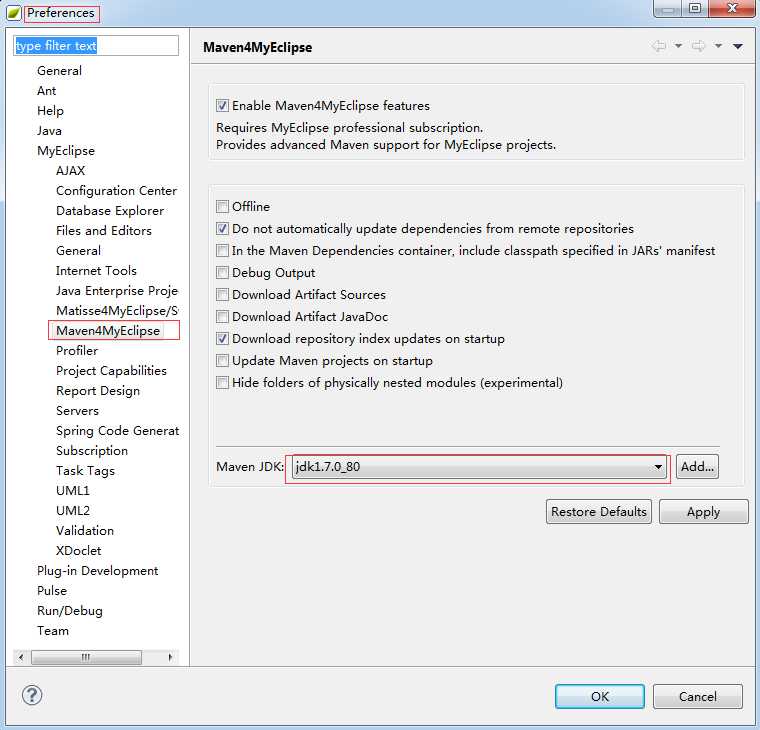Select Run/Debug
760x730 pixels.
click(70, 611)
